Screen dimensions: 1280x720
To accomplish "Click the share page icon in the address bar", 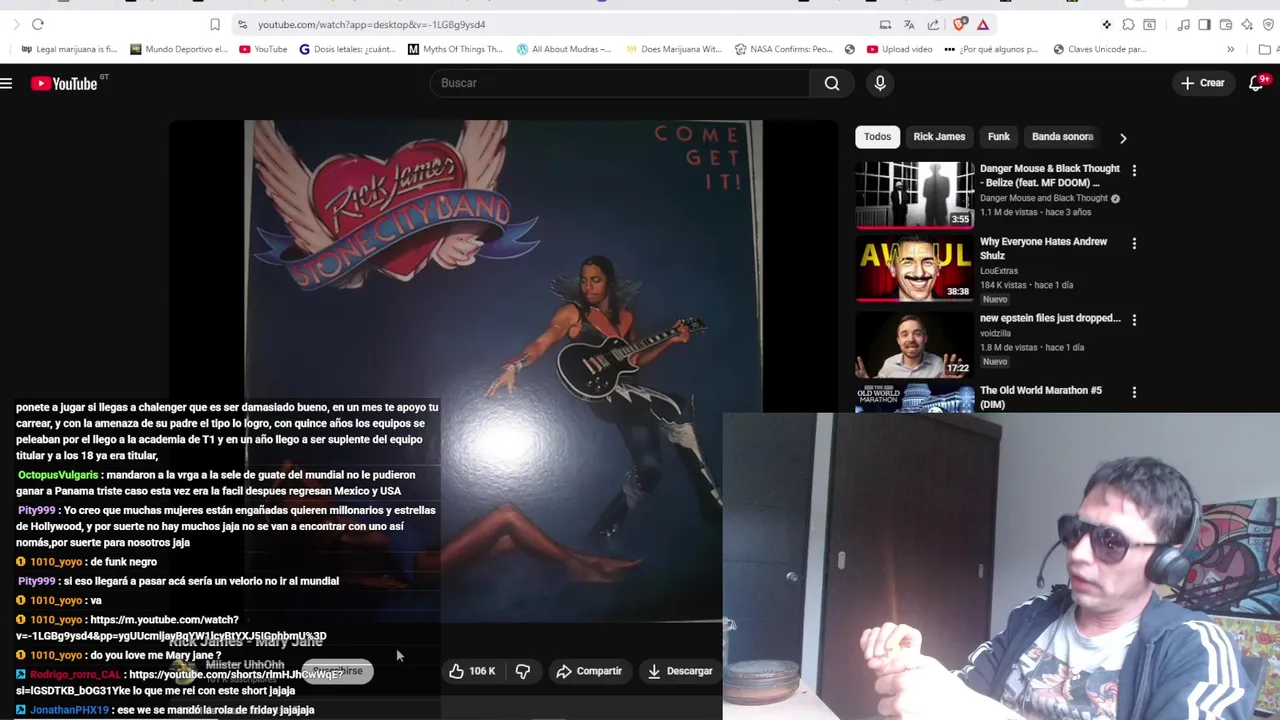I will [933, 24].
